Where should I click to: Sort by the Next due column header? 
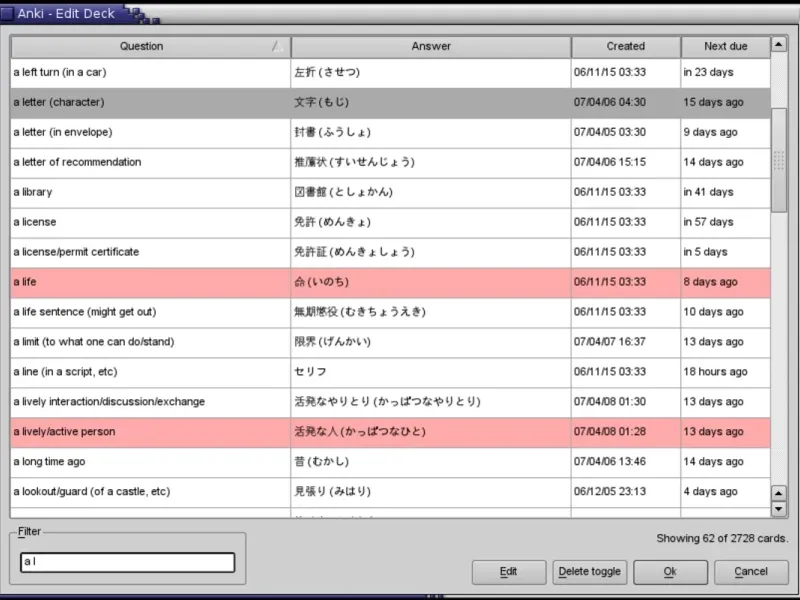coord(726,46)
